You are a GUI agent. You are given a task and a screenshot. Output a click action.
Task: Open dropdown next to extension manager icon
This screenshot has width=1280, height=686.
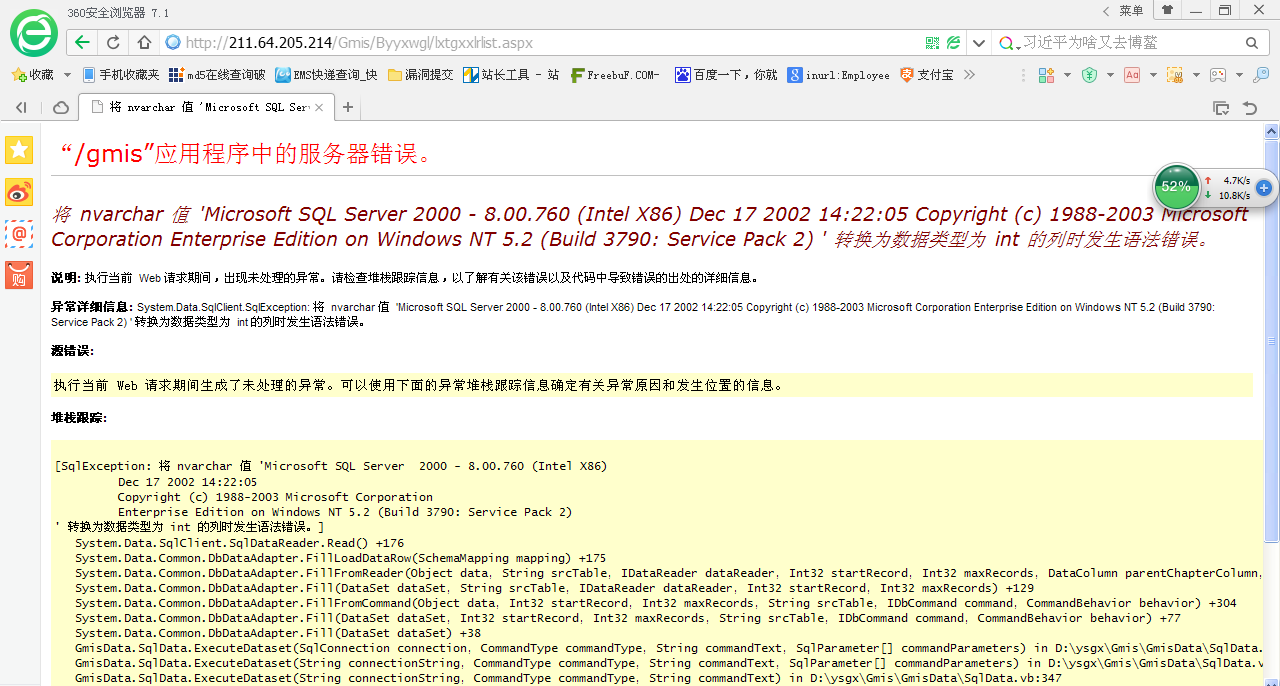(1066, 75)
